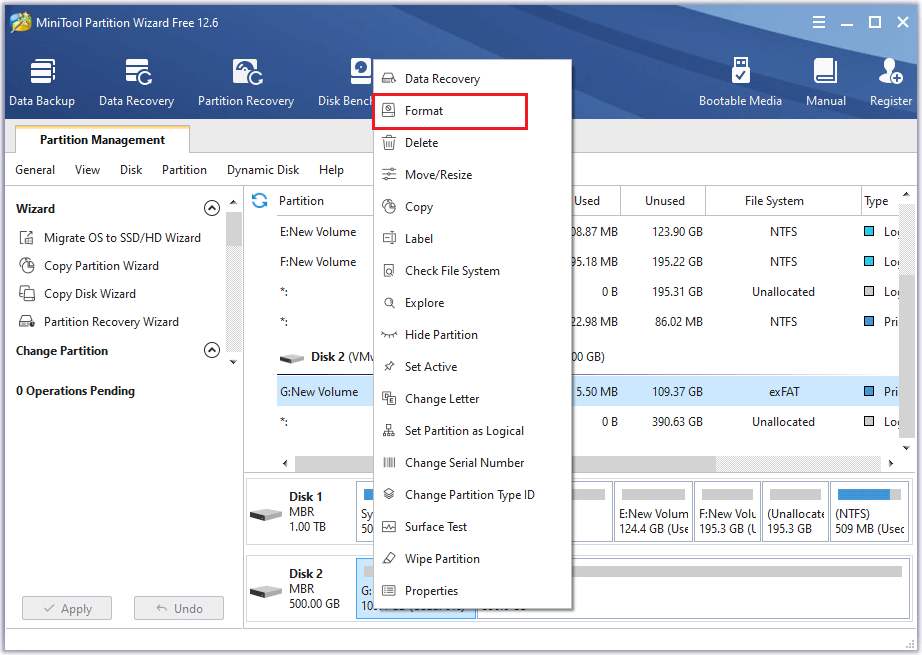Select Disk 2 in disk map
The width and height of the screenshot is (922, 655).
pyautogui.click(x=300, y=589)
